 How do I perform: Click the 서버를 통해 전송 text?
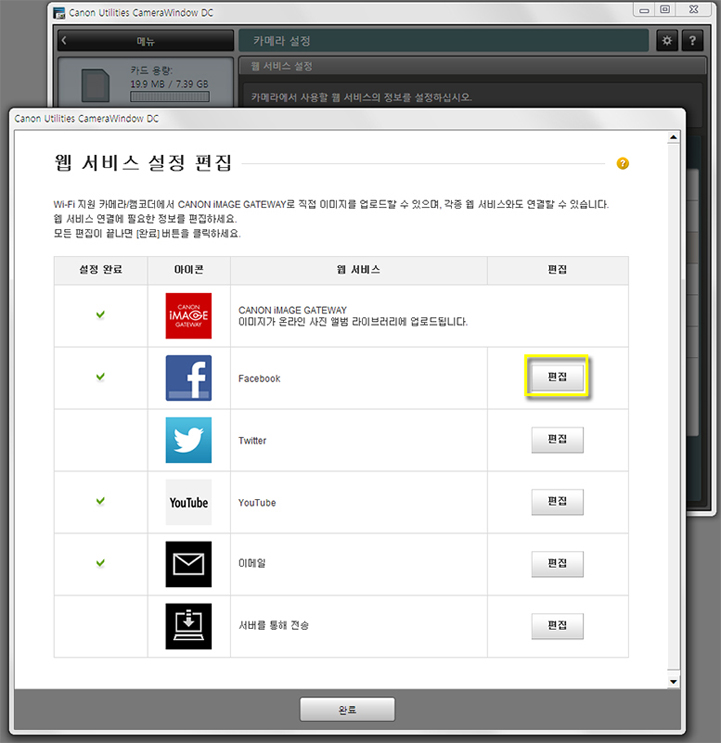273,625
